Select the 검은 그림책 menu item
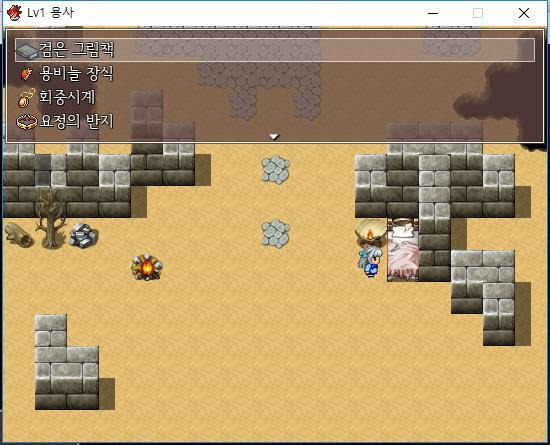The image size is (550, 445). (x=275, y=50)
